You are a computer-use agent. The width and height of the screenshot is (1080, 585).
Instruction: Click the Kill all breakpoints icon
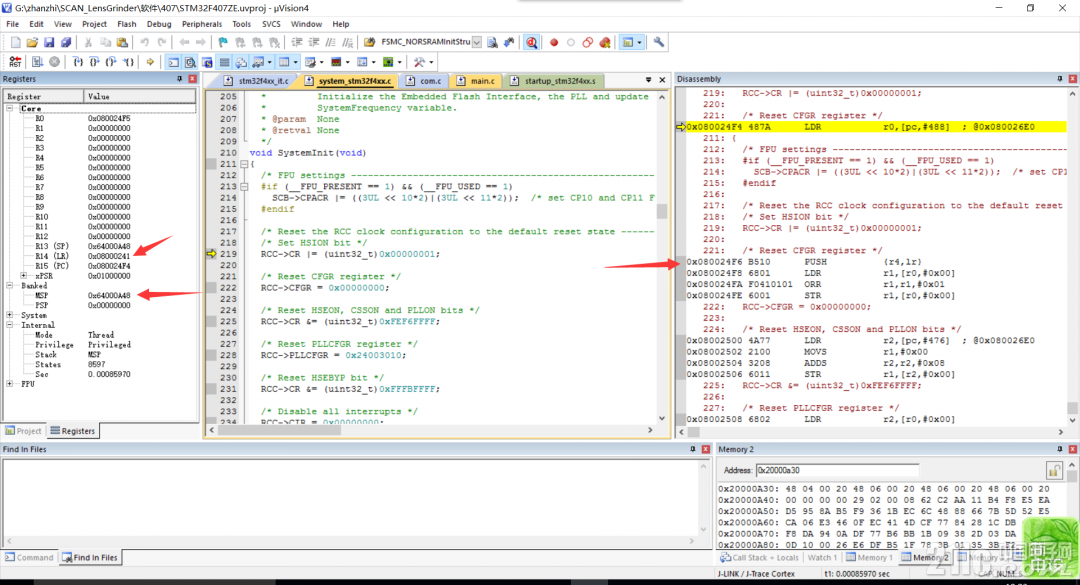pos(605,42)
